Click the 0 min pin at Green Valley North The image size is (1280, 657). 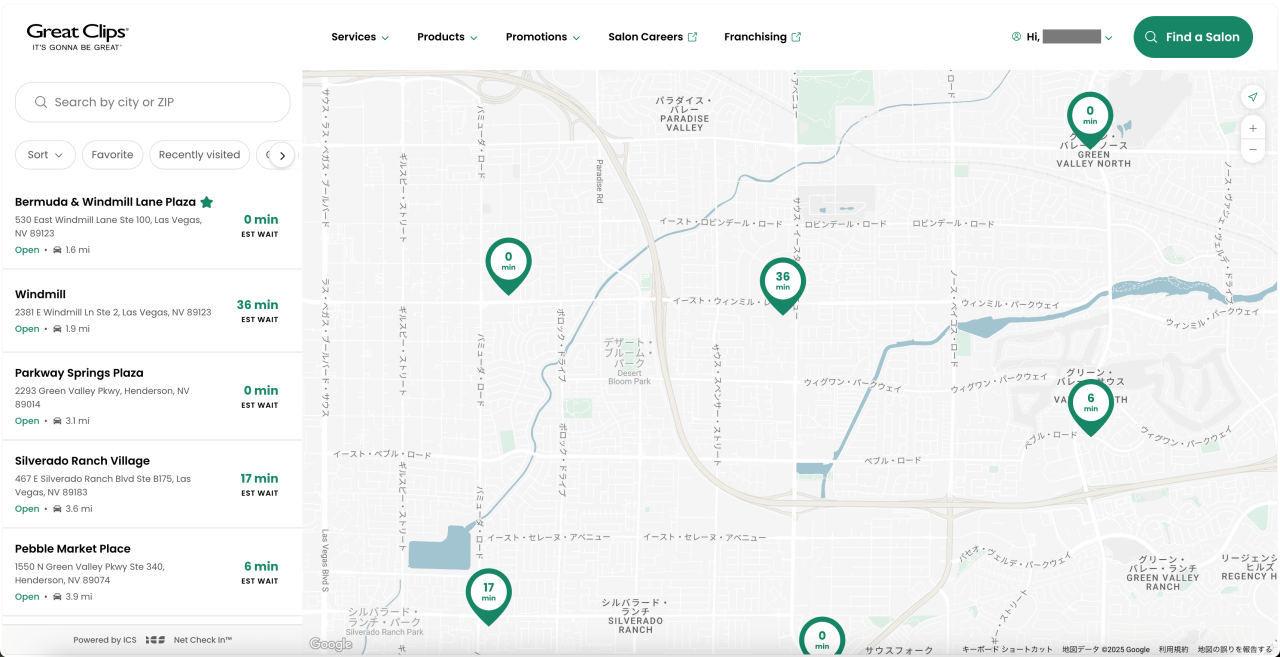tap(1089, 119)
